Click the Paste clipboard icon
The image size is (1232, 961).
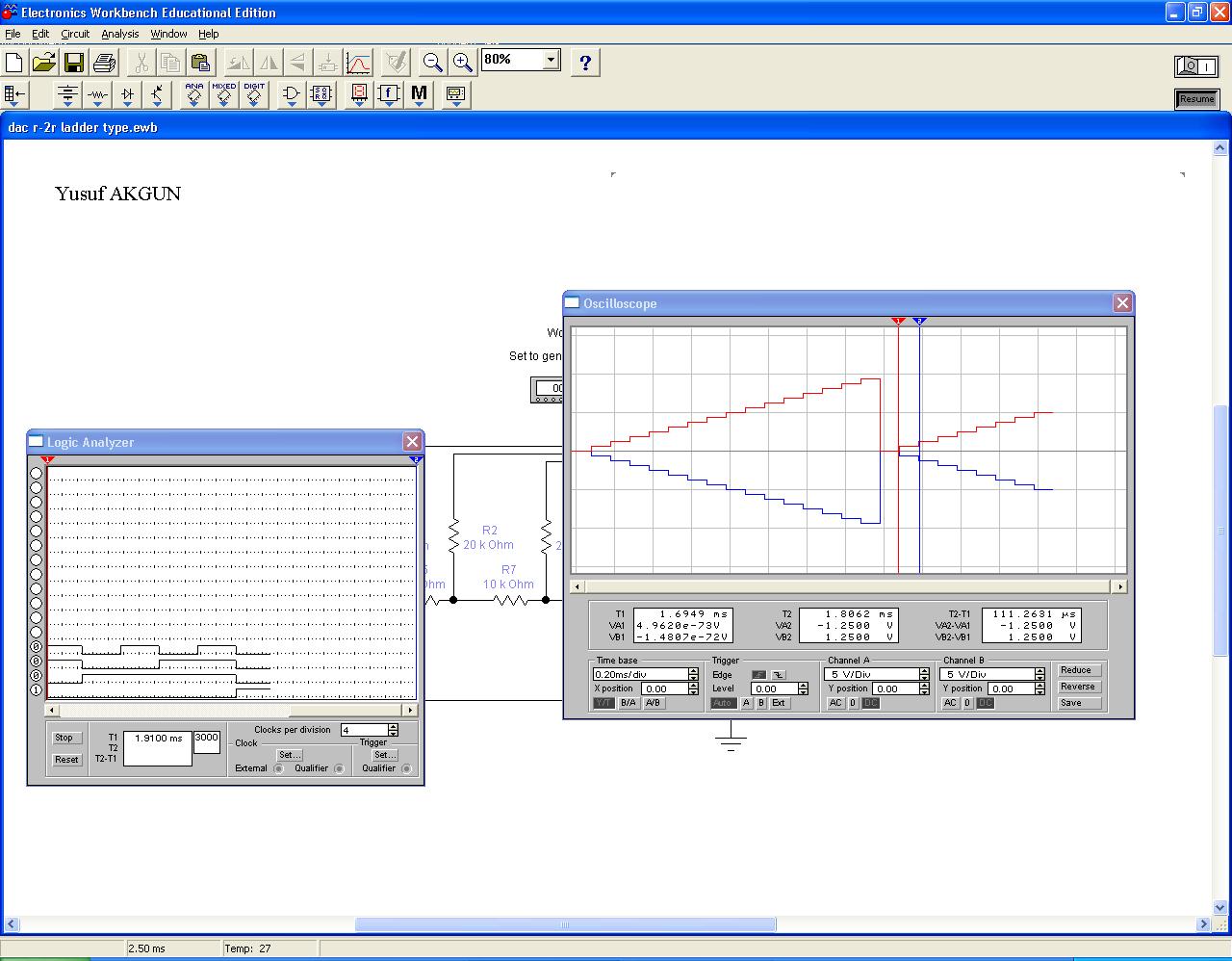[200, 63]
